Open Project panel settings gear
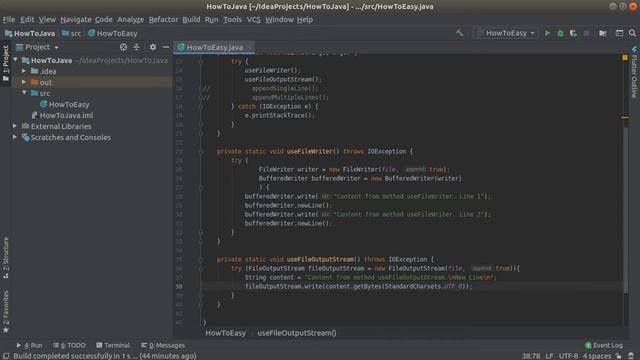 pos(153,47)
